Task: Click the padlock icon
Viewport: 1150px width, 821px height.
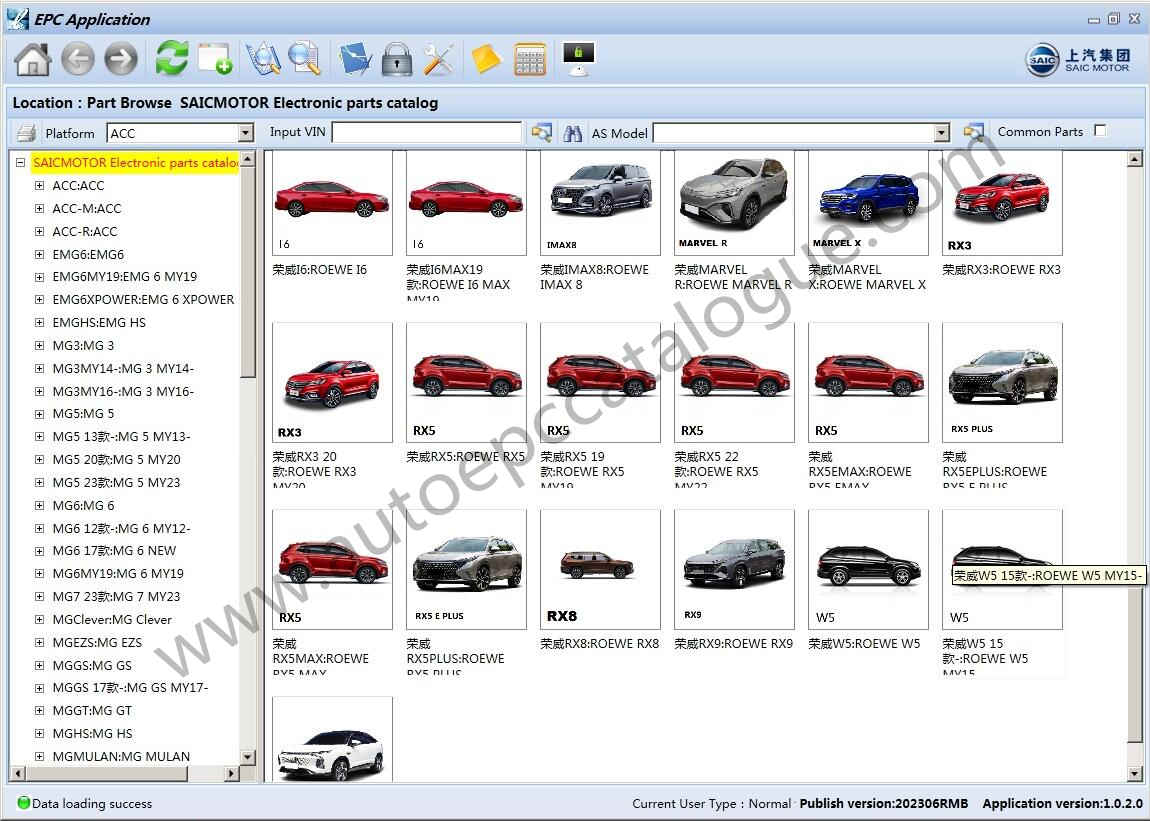Action: pyautogui.click(x=397, y=59)
